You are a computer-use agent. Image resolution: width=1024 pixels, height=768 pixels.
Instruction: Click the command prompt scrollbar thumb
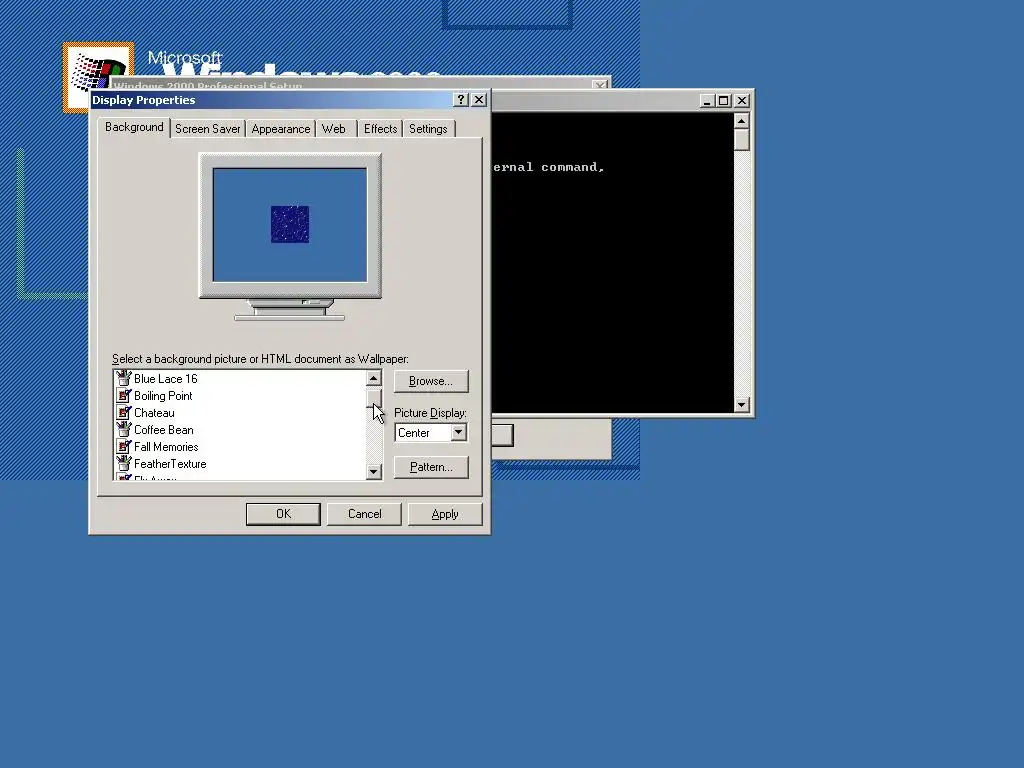[741, 140]
